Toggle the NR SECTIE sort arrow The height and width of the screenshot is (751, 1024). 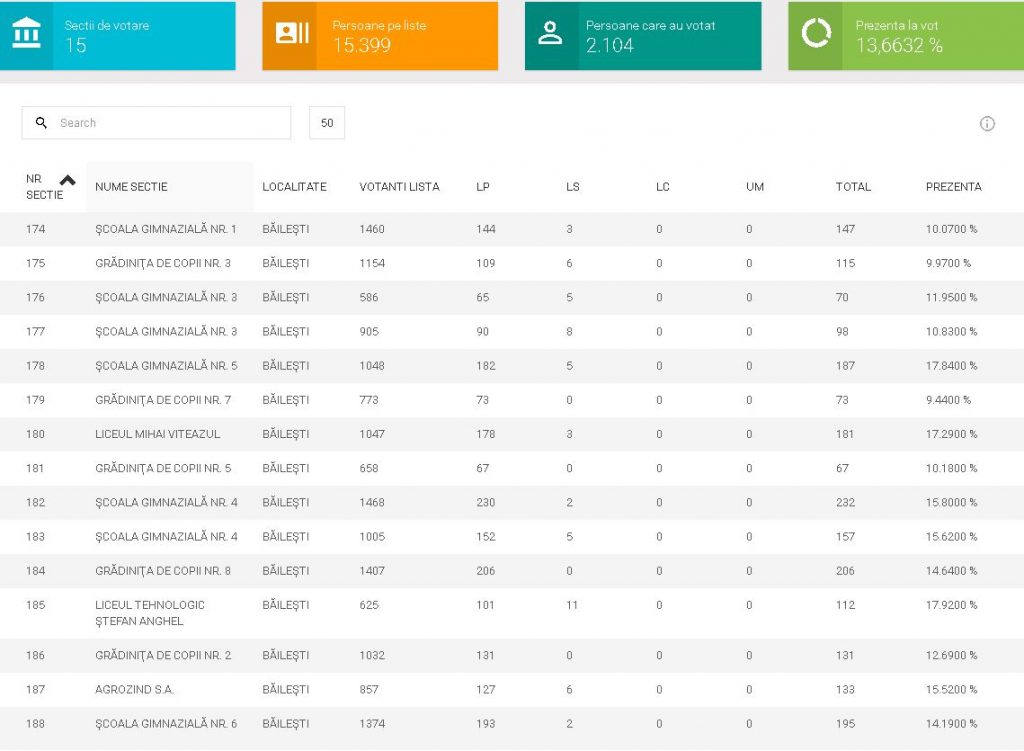67,180
